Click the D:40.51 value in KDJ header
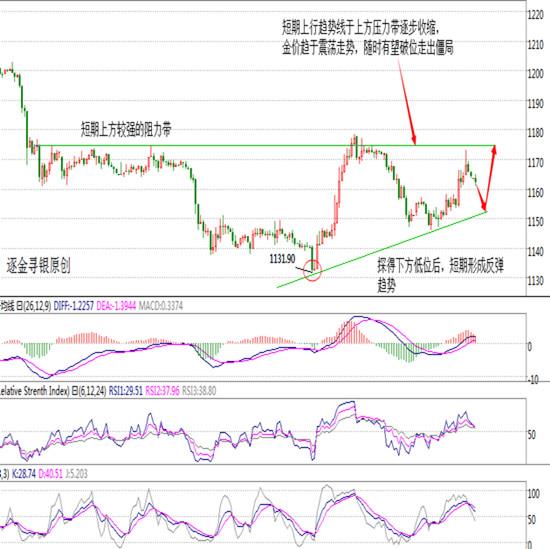The width and height of the screenshot is (550, 549). [x=51, y=474]
